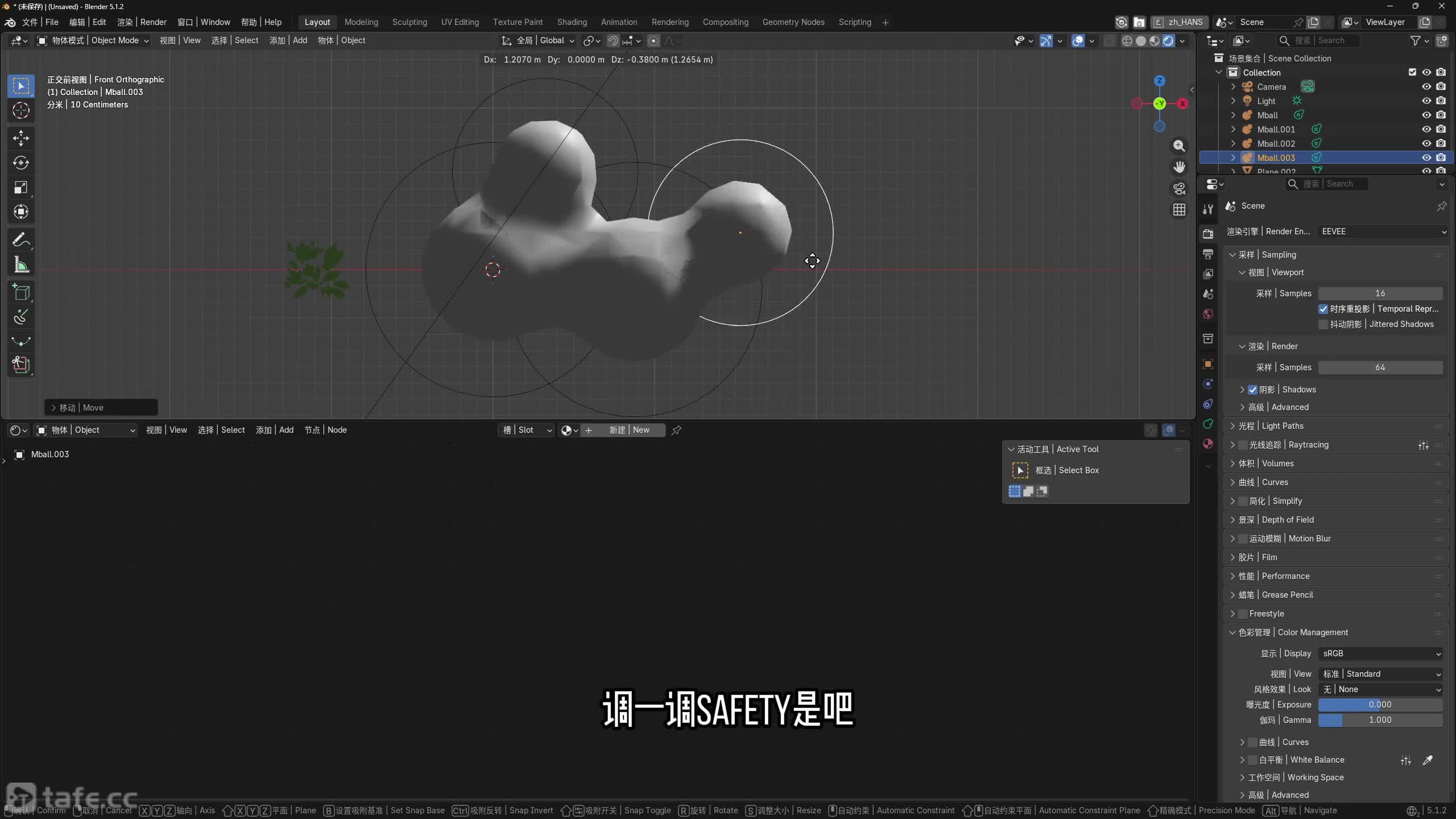Hide Mball.002 with its eye icon

pyautogui.click(x=1426, y=143)
